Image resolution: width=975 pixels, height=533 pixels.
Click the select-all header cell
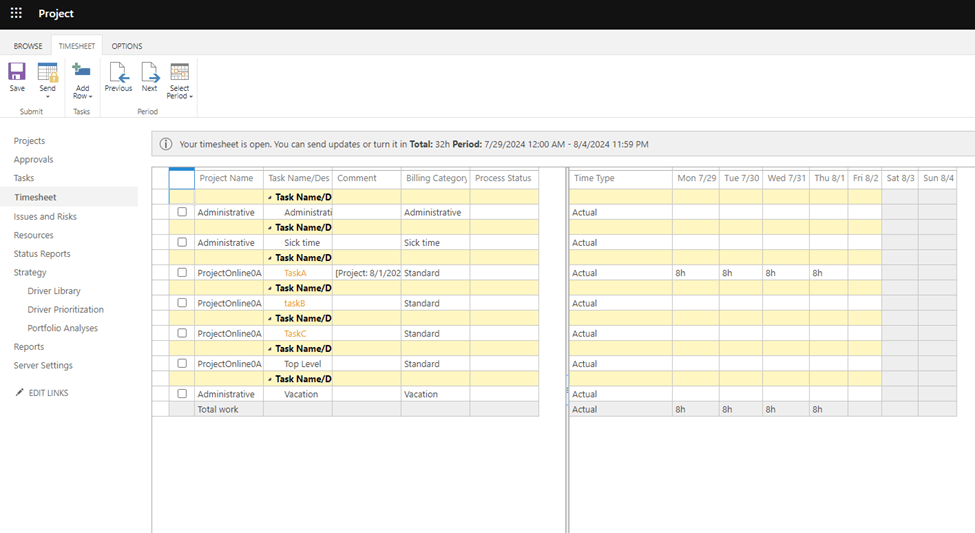coord(182,179)
